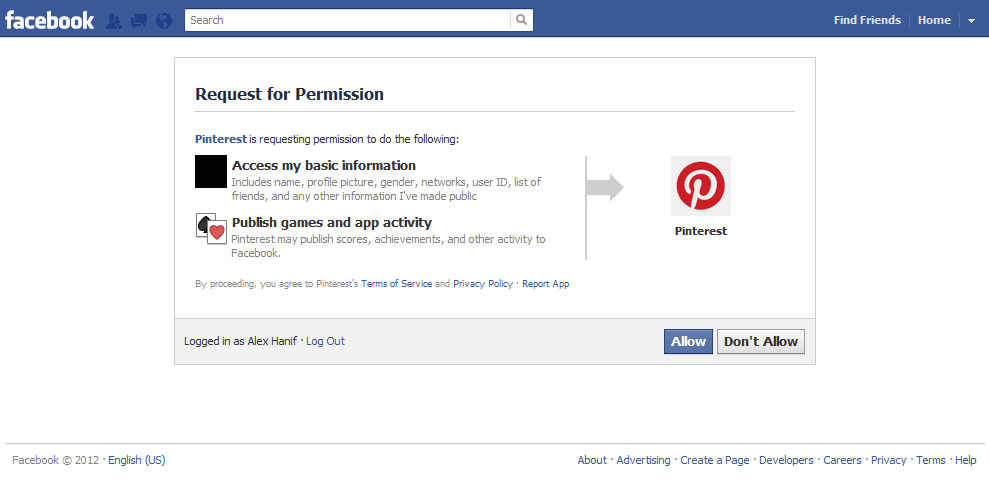Click the Log Out link
The height and width of the screenshot is (483, 989).
pyautogui.click(x=325, y=341)
